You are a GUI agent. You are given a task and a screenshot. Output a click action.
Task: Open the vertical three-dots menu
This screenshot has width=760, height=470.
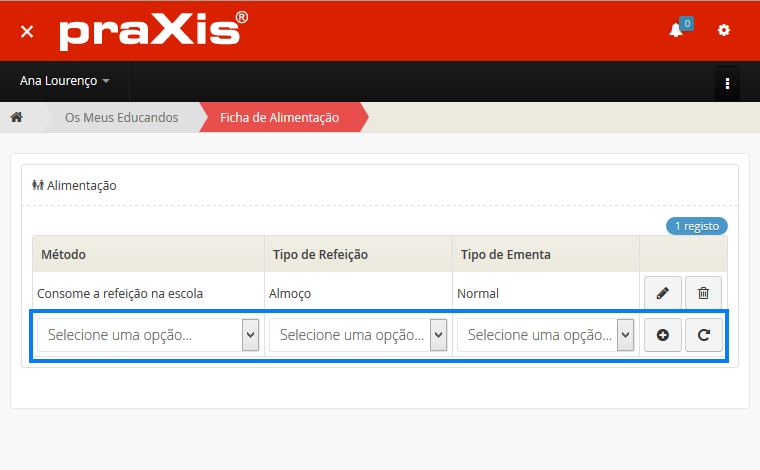click(x=727, y=82)
